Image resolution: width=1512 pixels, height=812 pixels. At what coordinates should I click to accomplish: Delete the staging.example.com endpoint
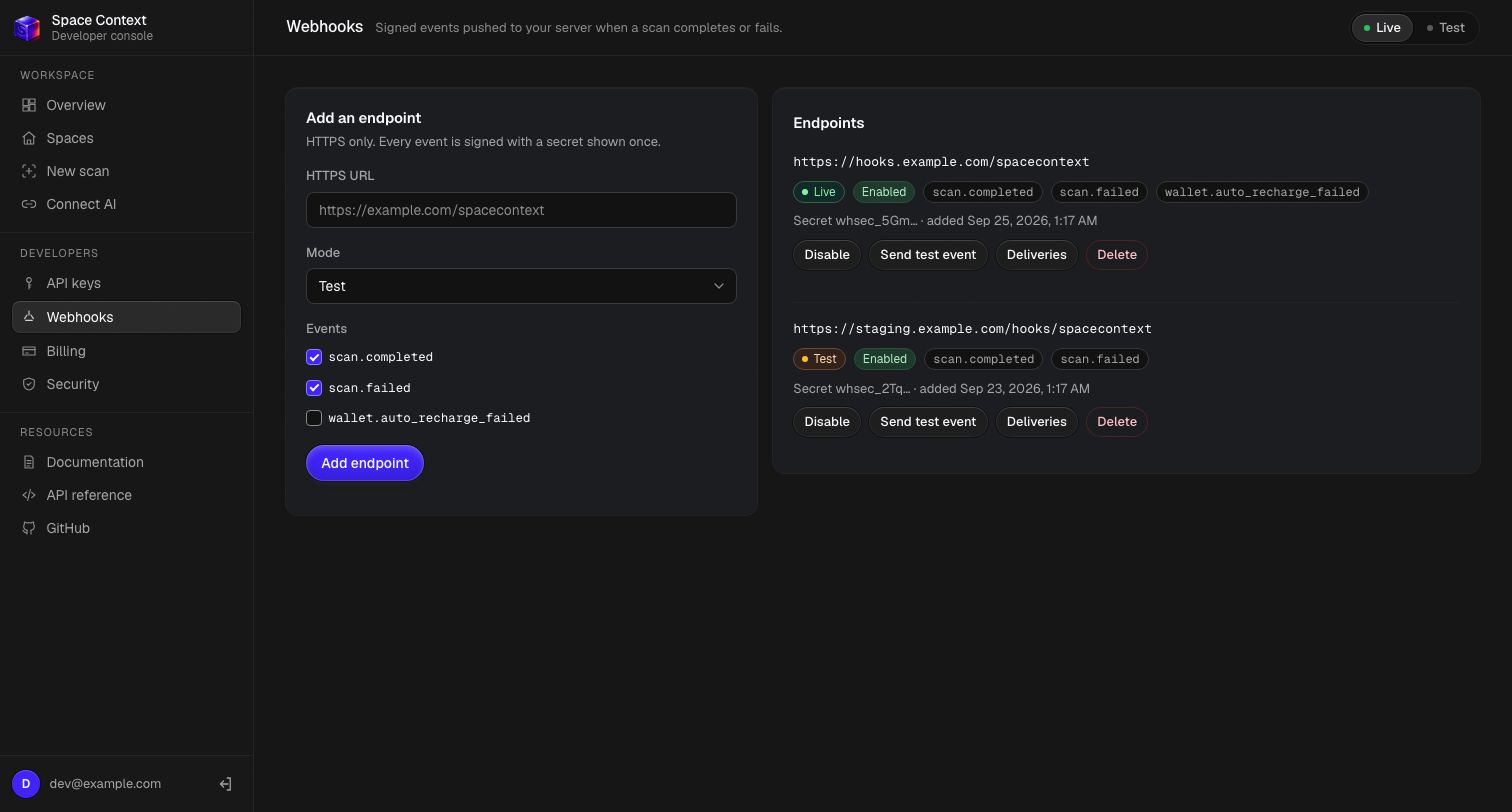tap(1117, 421)
